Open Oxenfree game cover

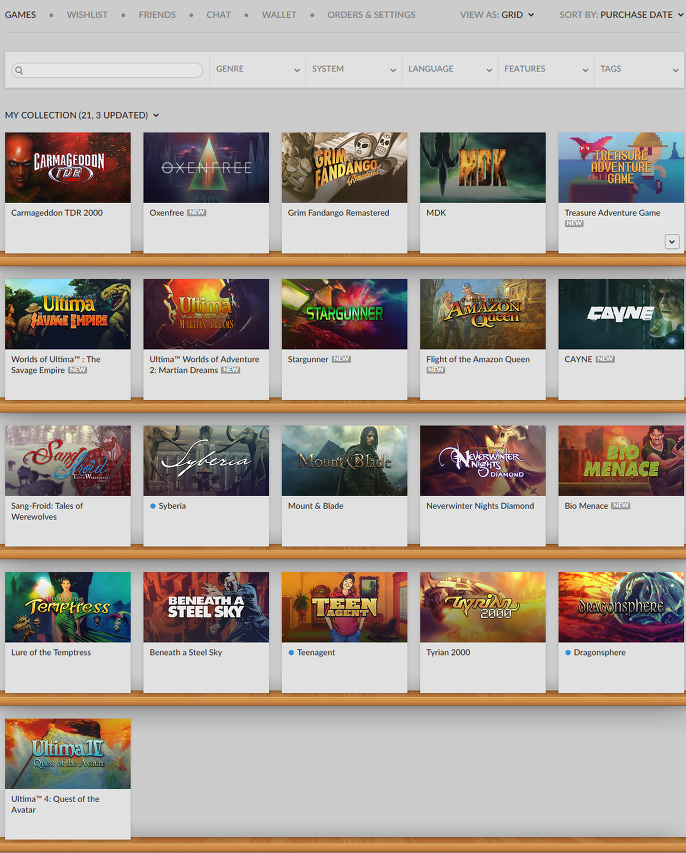pos(206,168)
